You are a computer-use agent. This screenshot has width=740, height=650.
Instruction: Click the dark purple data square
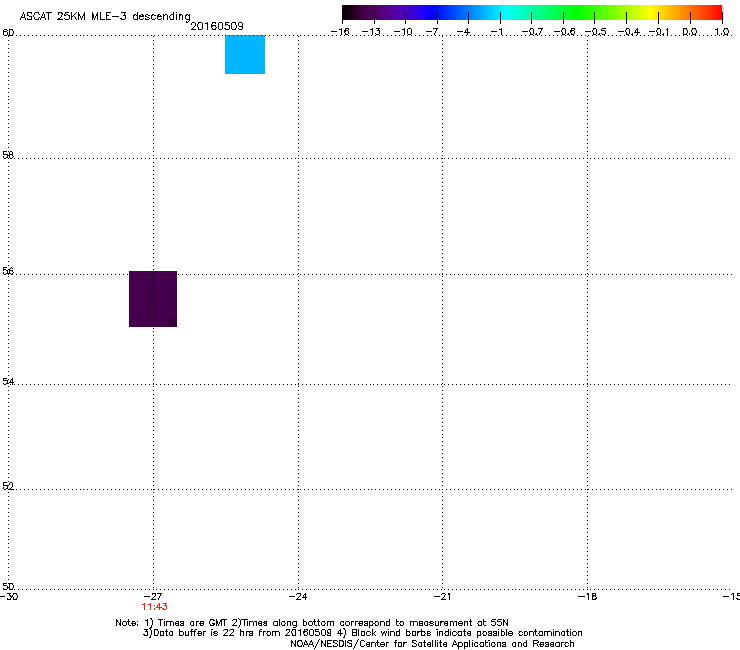153,299
